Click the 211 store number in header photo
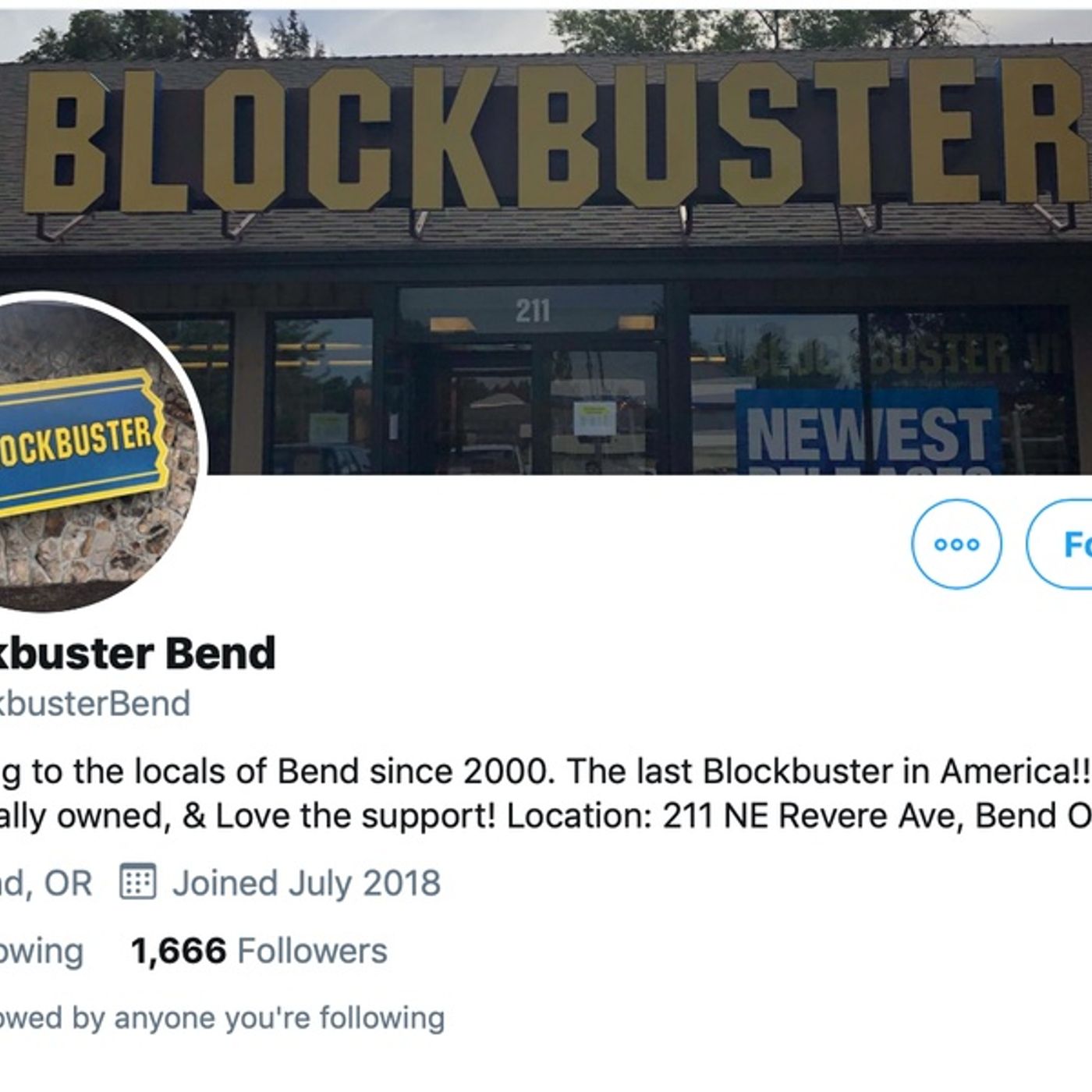The image size is (1092, 1092). click(533, 310)
